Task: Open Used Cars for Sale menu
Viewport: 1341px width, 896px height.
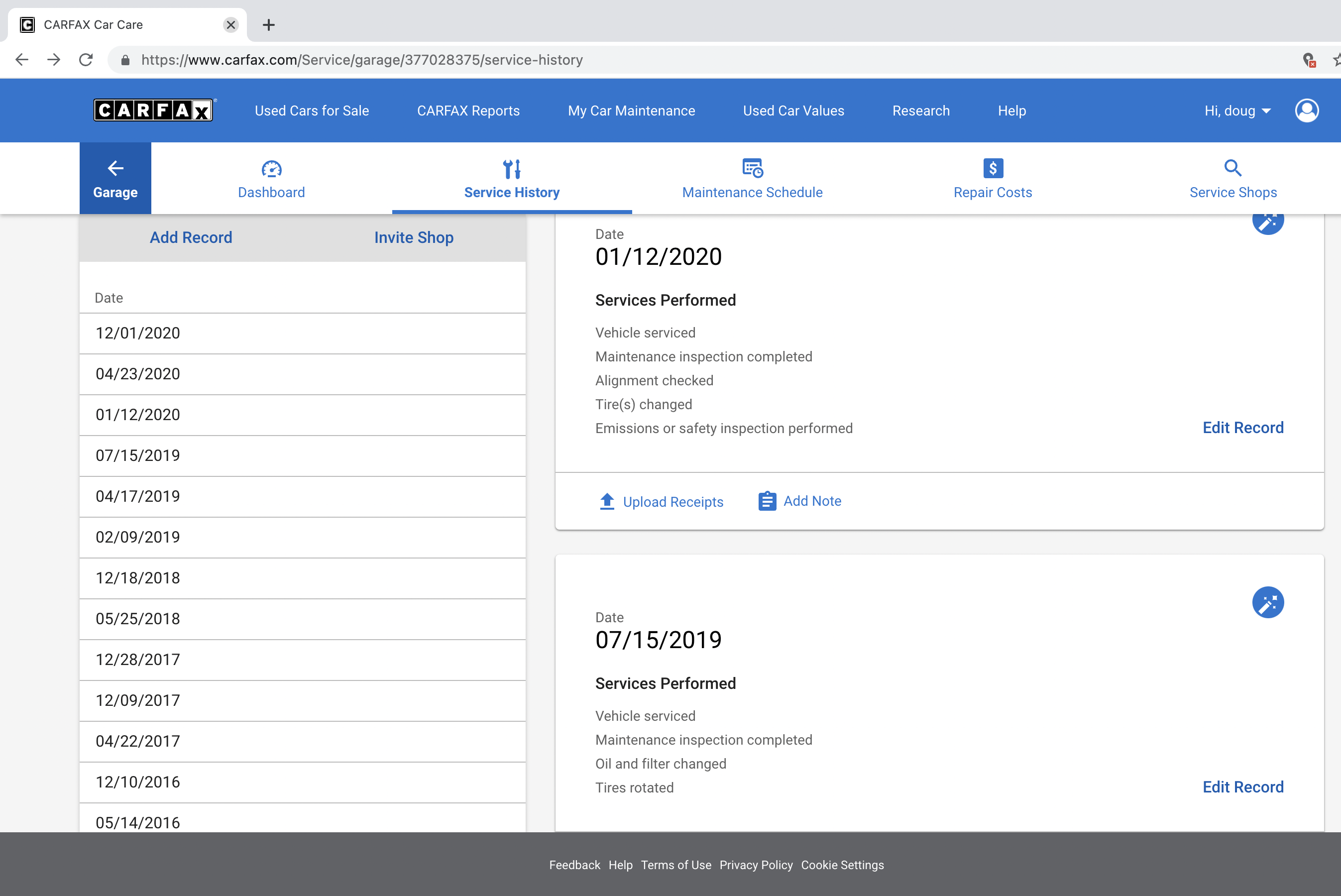Action: point(312,111)
